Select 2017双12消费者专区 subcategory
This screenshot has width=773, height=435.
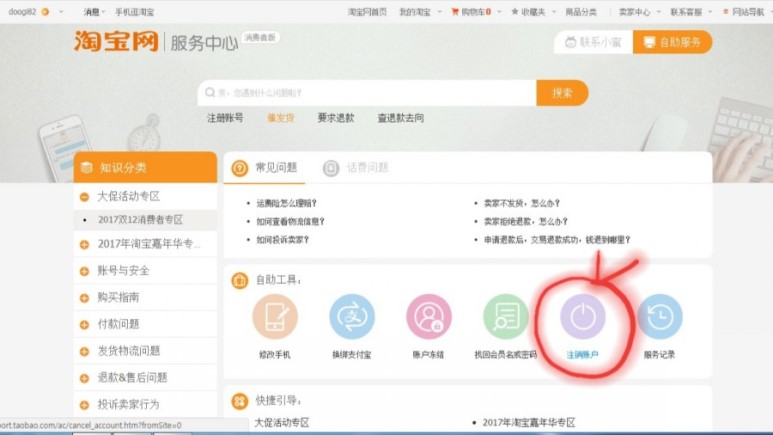[x=141, y=219]
